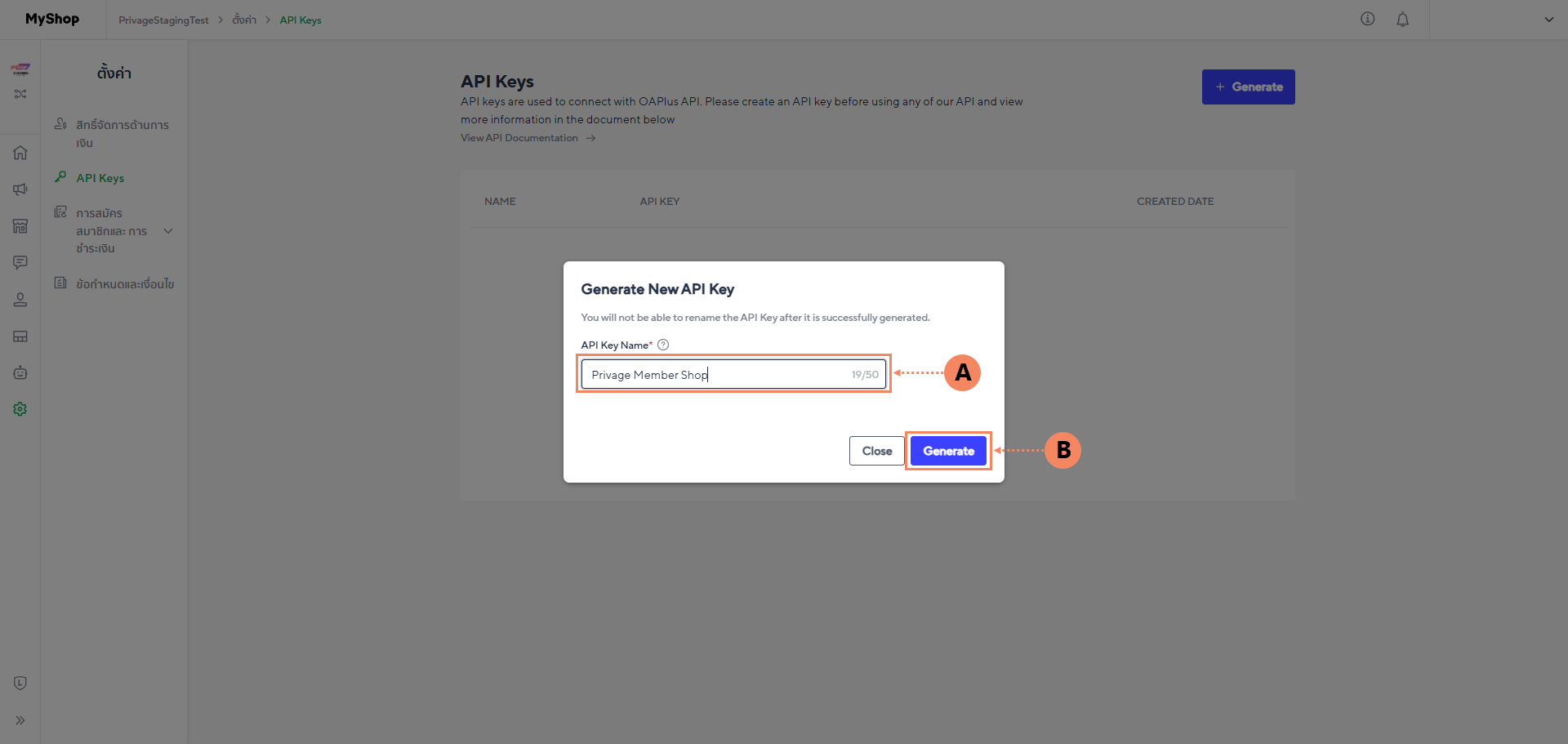Click the user profile sidebar icon

click(20, 300)
